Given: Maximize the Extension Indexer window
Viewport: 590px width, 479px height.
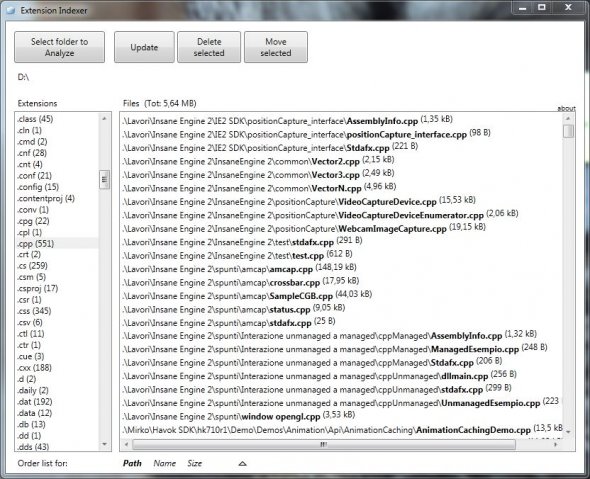Looking at the screenshot, I should click(x=541, y=8).
